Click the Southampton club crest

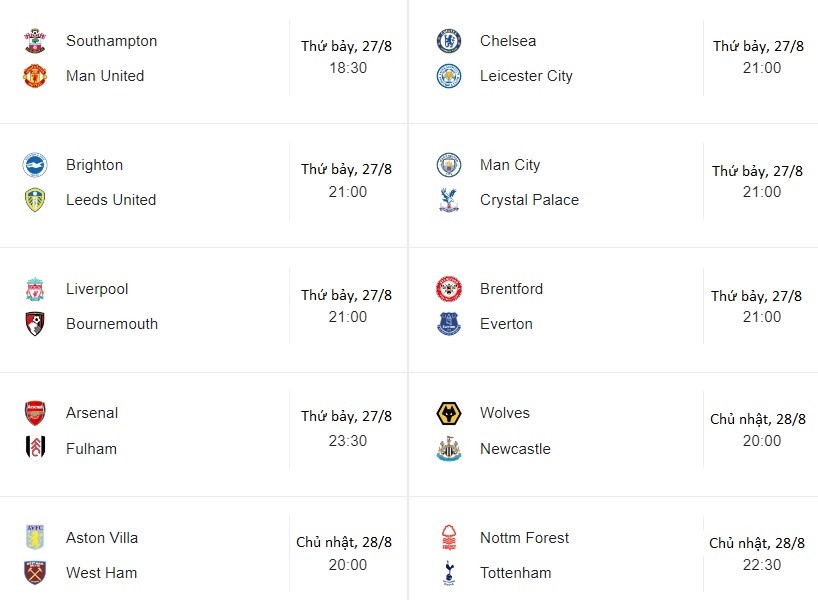click(x=35, y=41)
